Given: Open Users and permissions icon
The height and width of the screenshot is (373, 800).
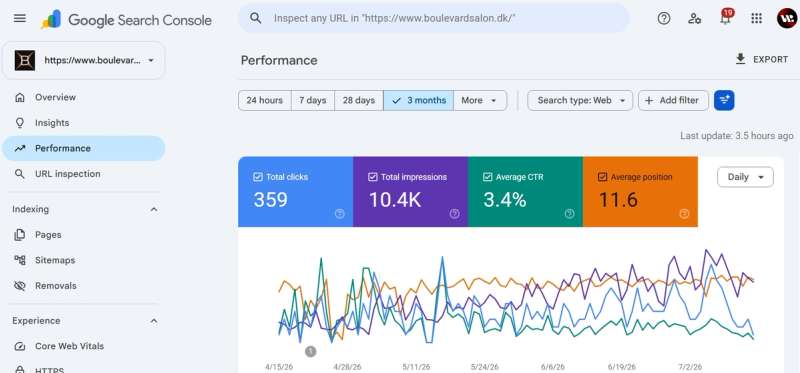Looking at the screenshot, I should click(694, 18).
